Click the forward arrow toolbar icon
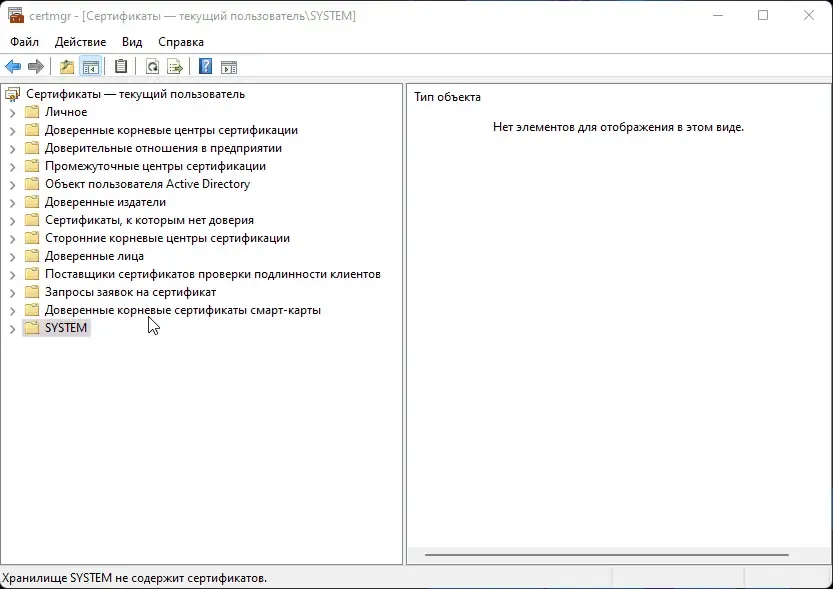Screen dimensions: 833x589 pyautogui.click(x=36, y=67)
